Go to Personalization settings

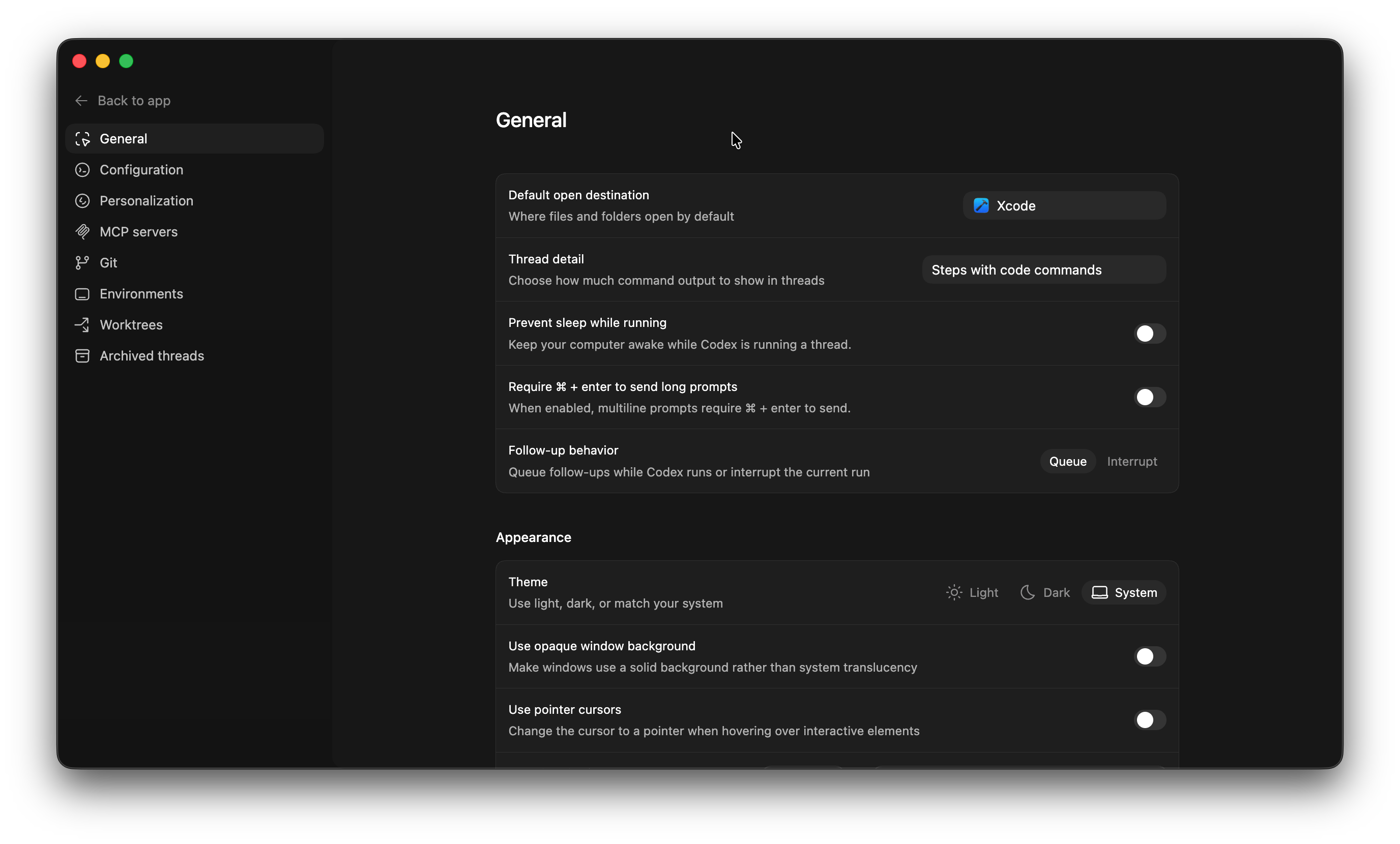(194, 201)
